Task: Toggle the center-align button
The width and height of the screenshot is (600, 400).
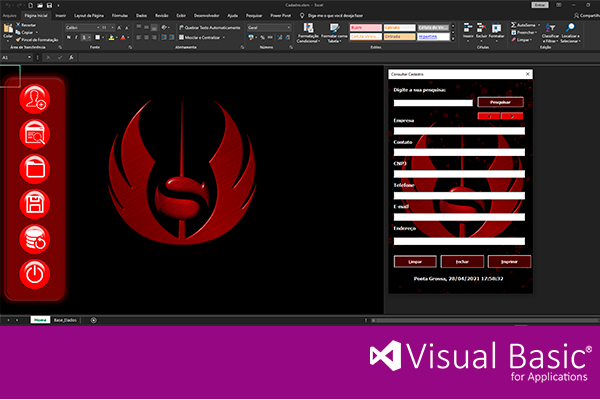Action: 146,38
